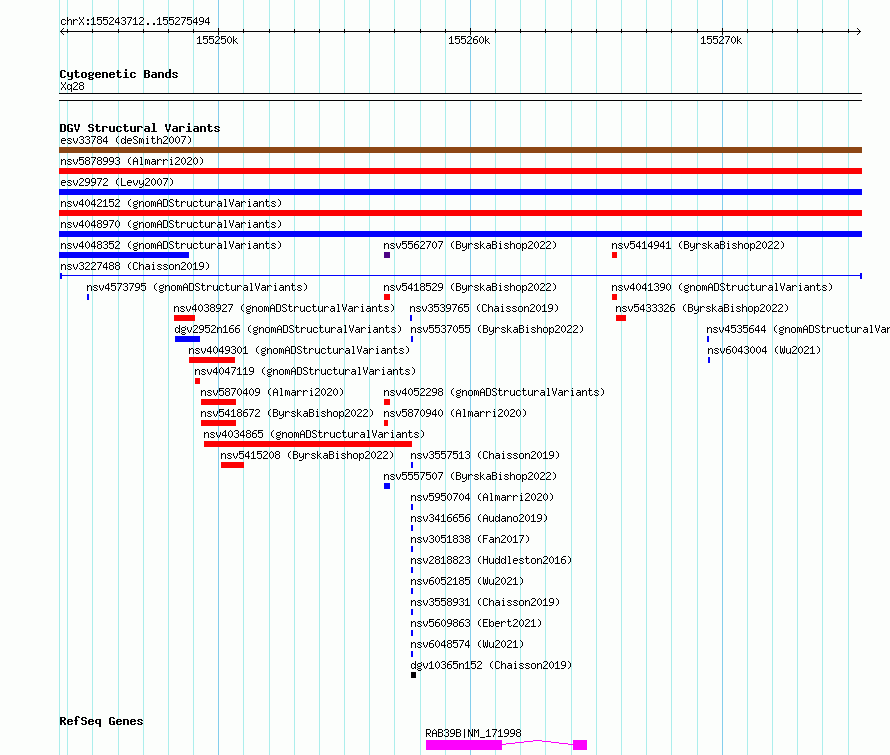Image resolution: width=890 pixels, height=755 pixels.
Task: Click the red nsv4052298 variant marker
Action: click(x=387, y=402)
